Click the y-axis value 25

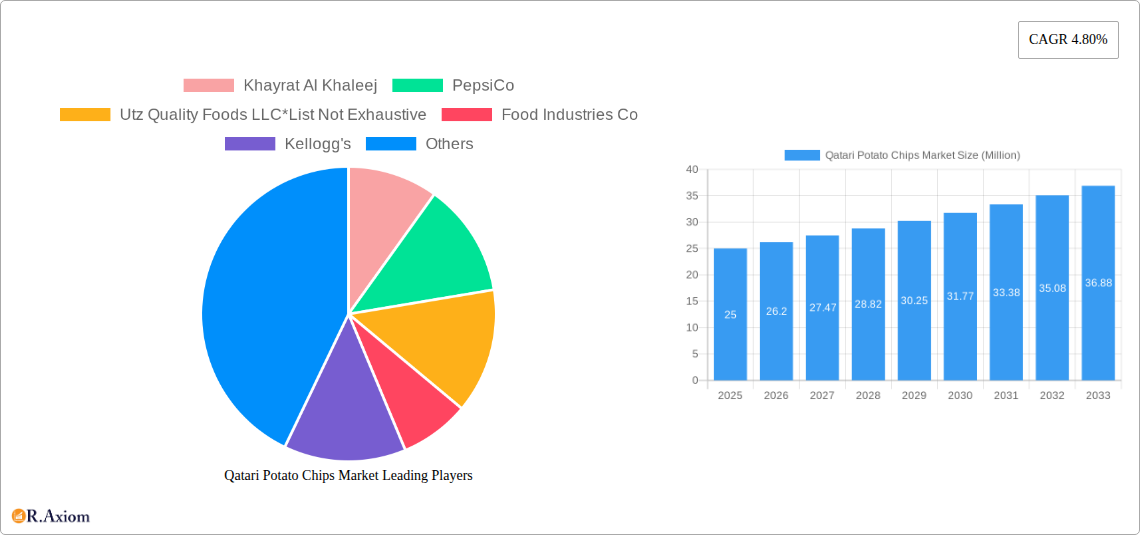point(692,249)
